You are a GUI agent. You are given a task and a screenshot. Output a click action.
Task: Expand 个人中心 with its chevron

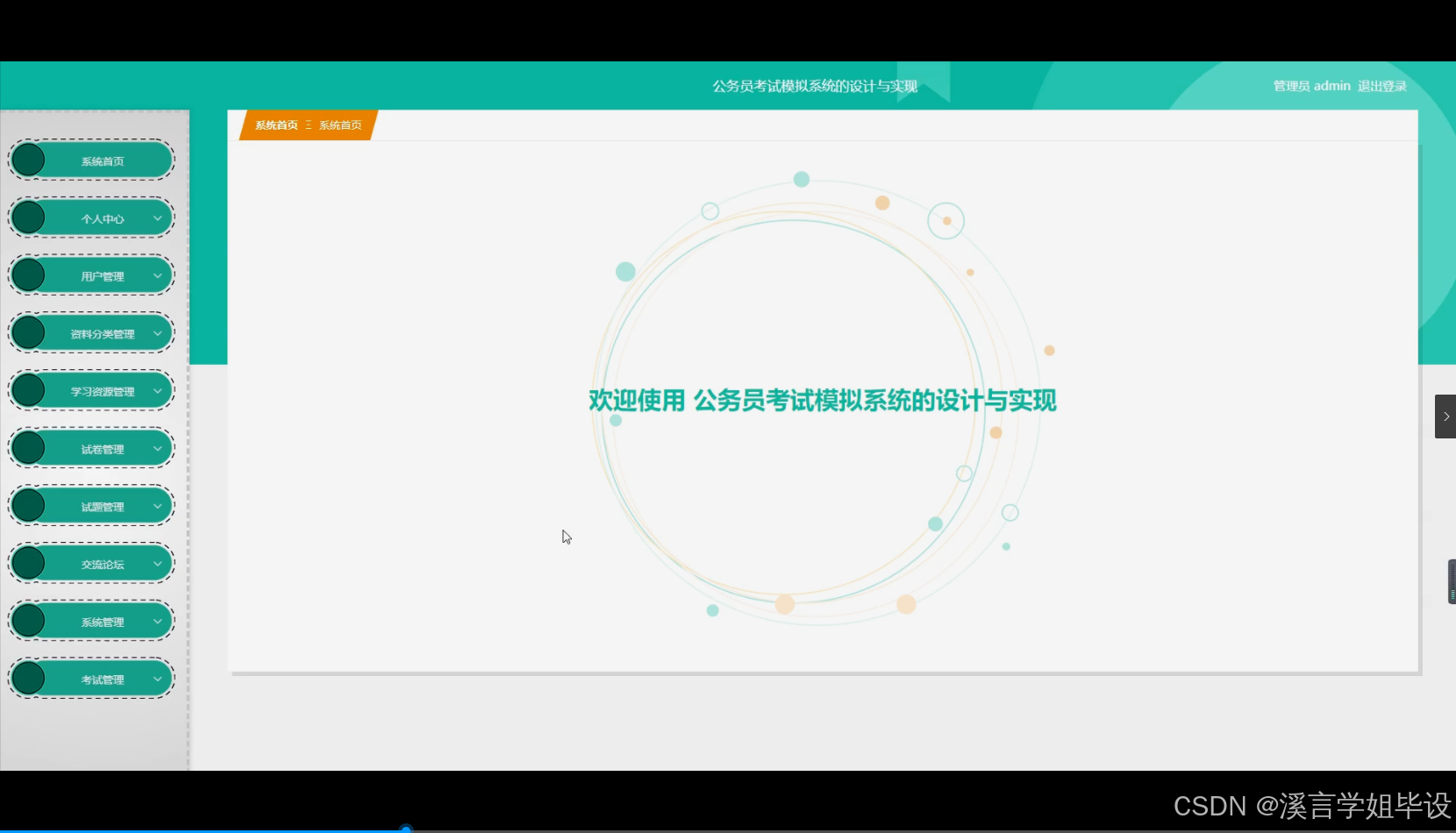pyautogui.click(x=158, y=218)
